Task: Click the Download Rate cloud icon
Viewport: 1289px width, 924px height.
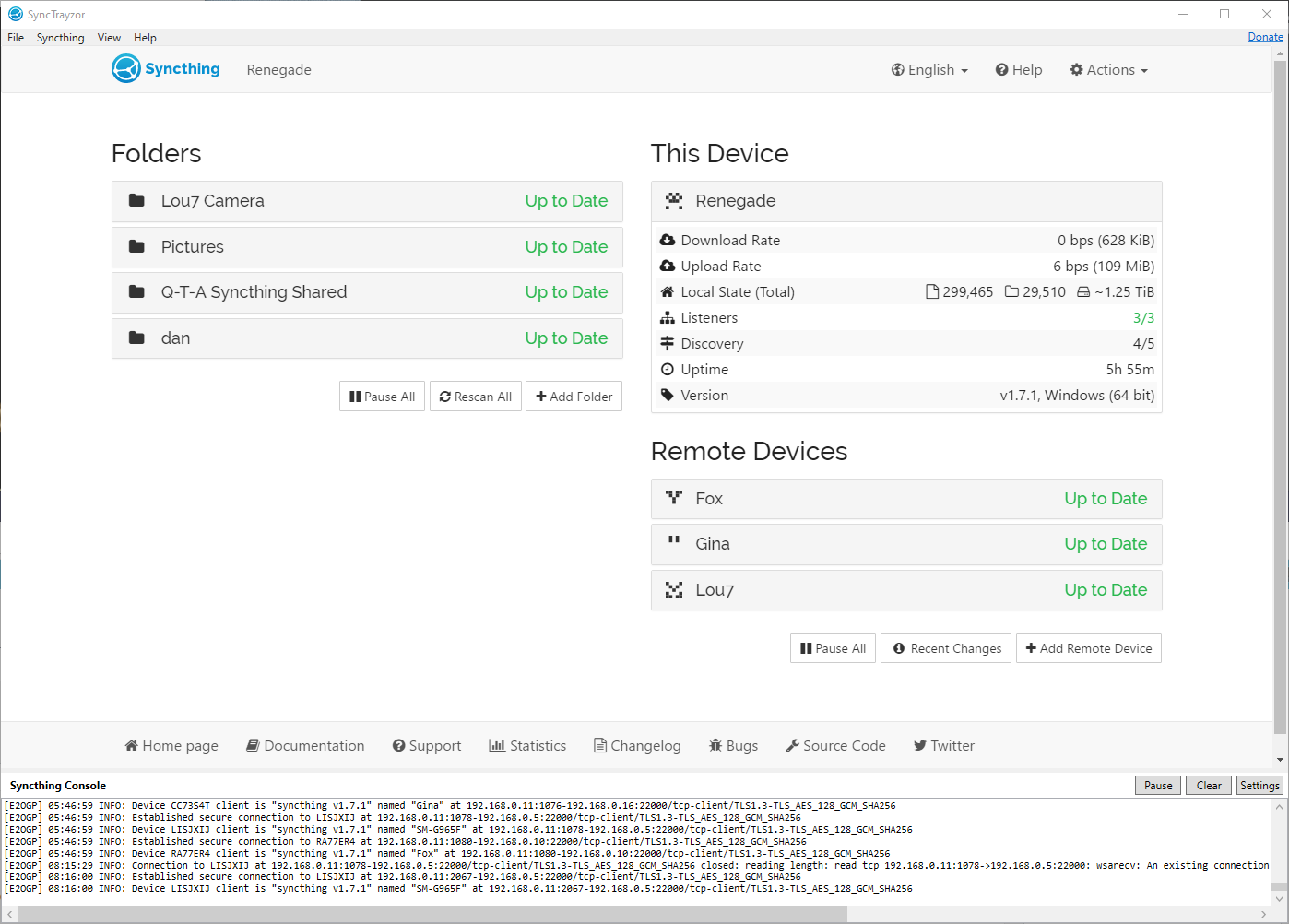Action: [x=668, y=241]
